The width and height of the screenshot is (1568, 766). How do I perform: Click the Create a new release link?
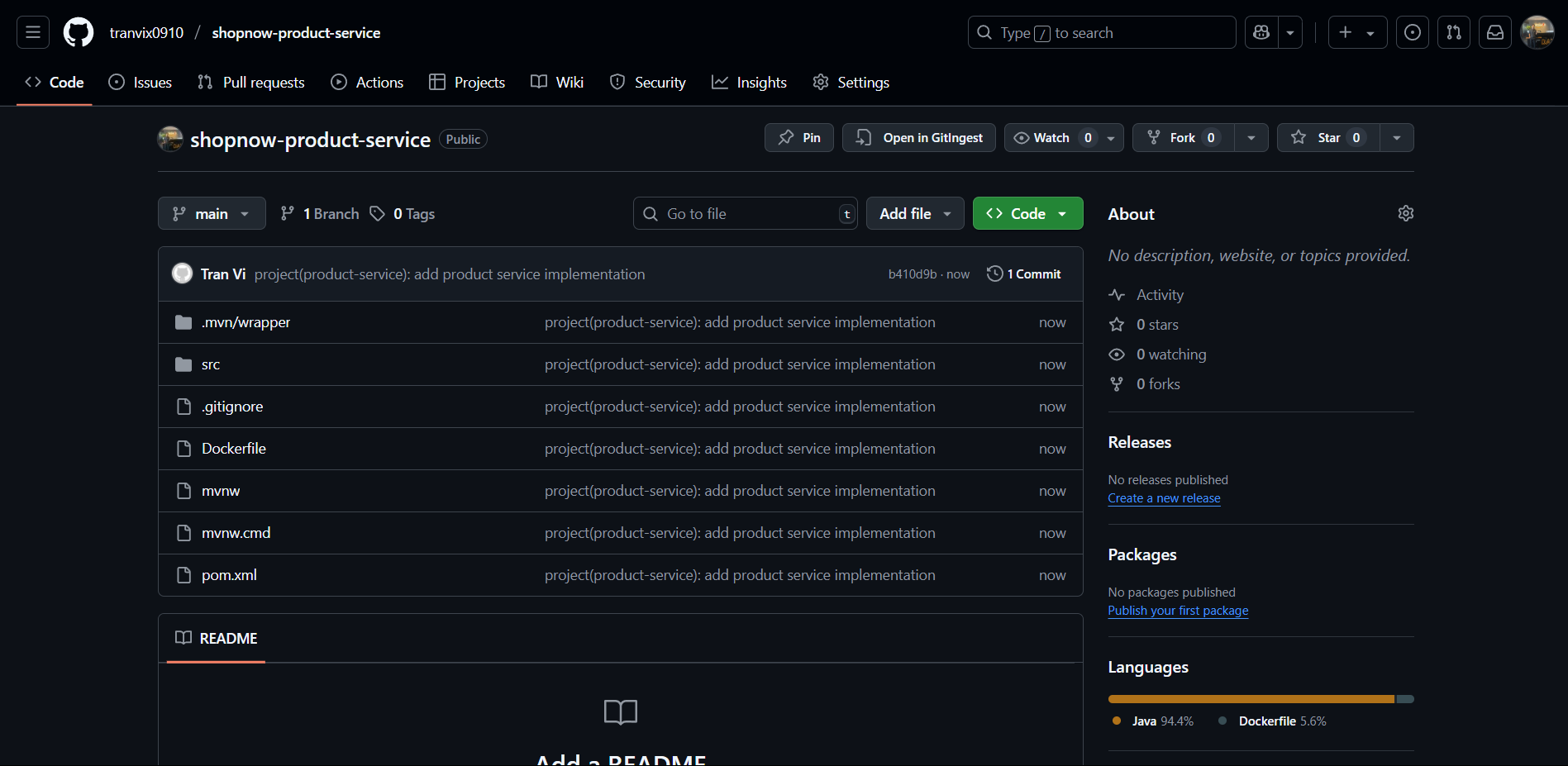[x=1164, y=497]
